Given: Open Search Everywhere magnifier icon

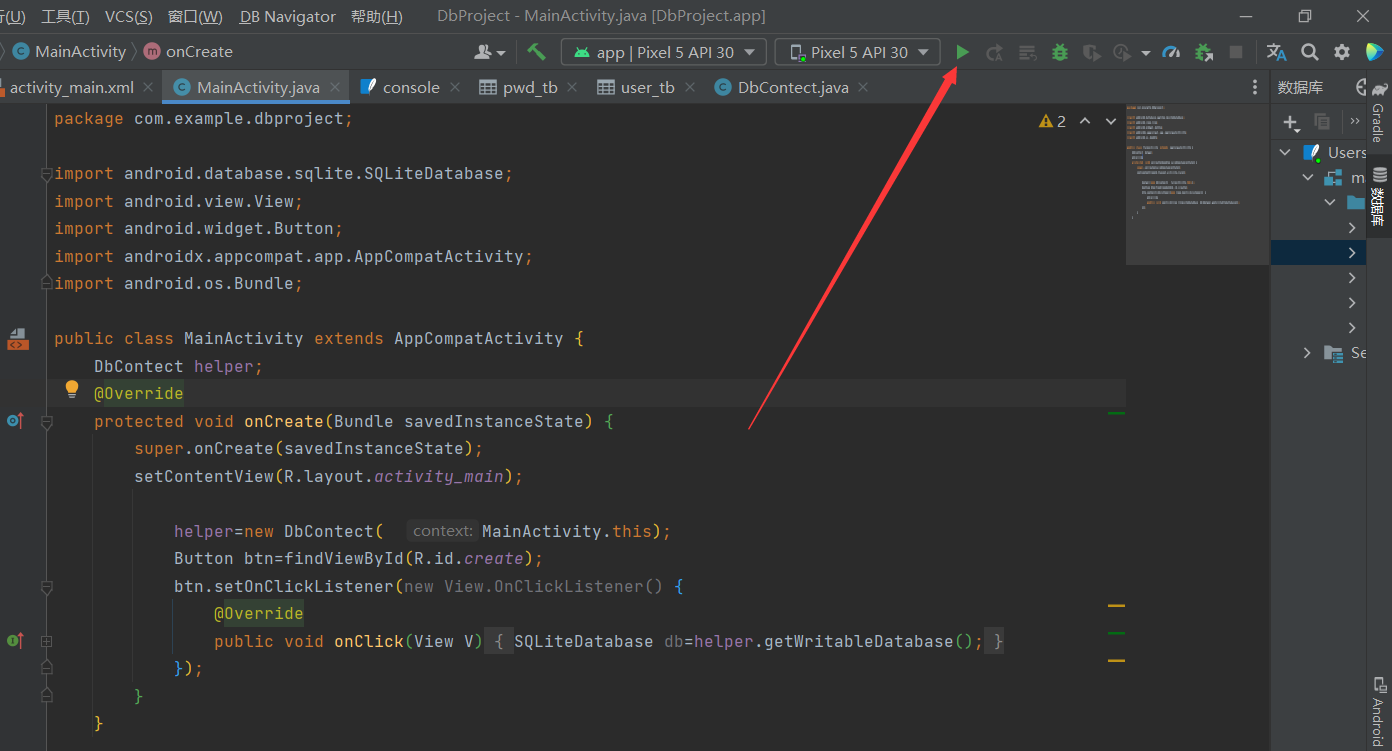Looking at the screenshot, I should [1310, 52].
